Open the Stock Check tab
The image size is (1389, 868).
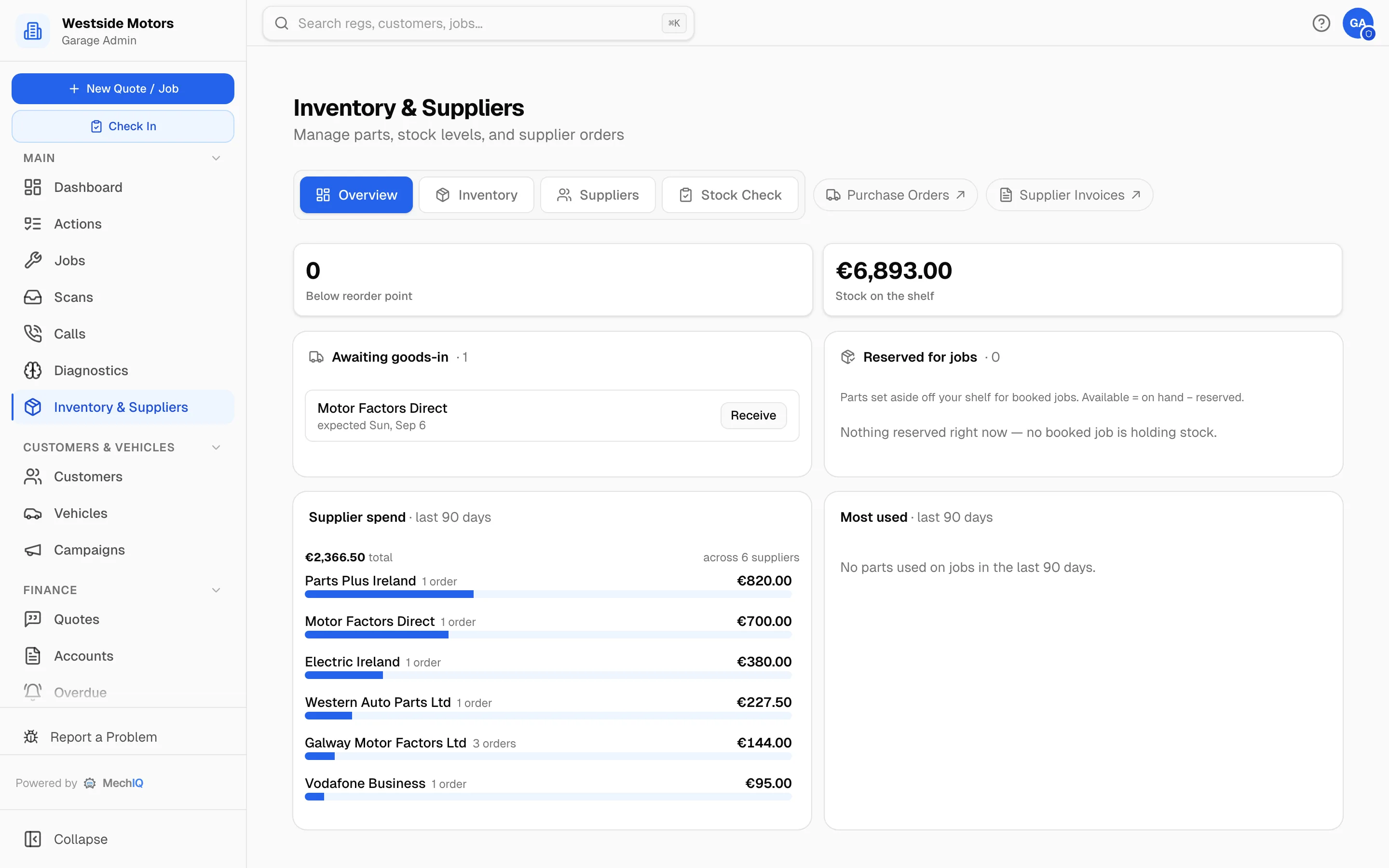coord(730,195)
